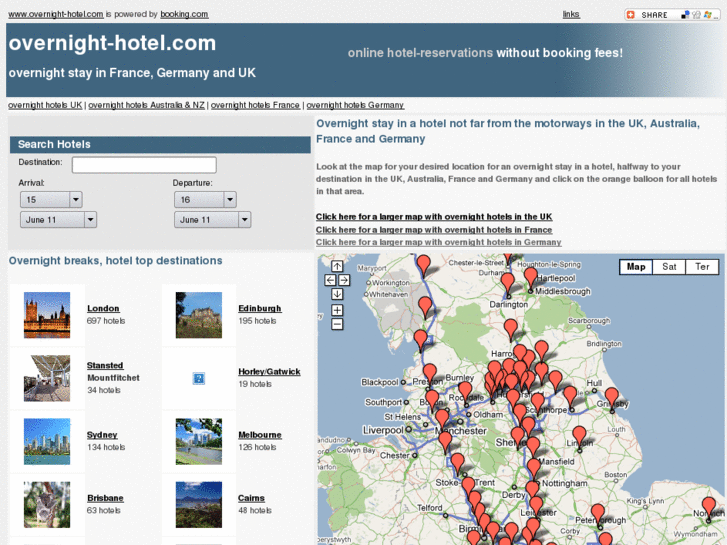Viewport: 727px width, 545px height.
Task: Open Melbourne hotels link
Action: click(x=260, y=435)
